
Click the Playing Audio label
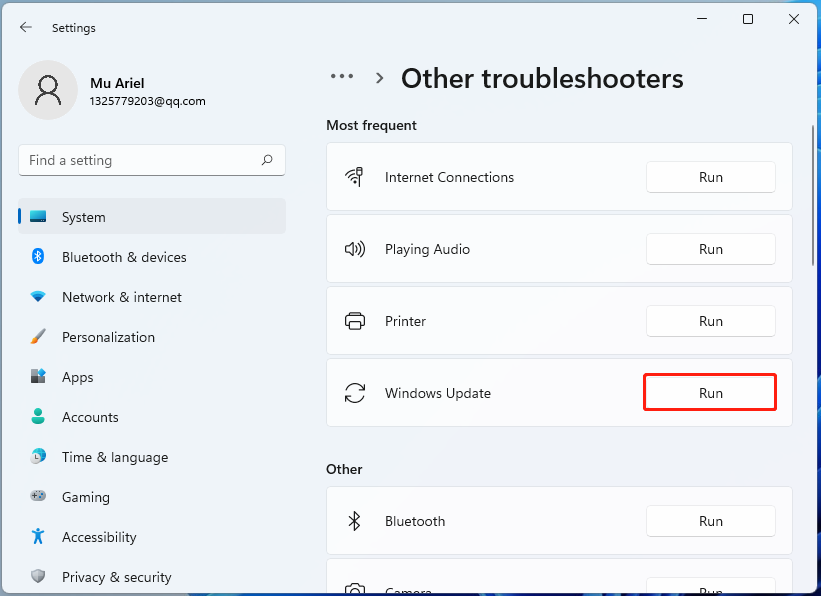pyautogui.click(x=427, y=249)
